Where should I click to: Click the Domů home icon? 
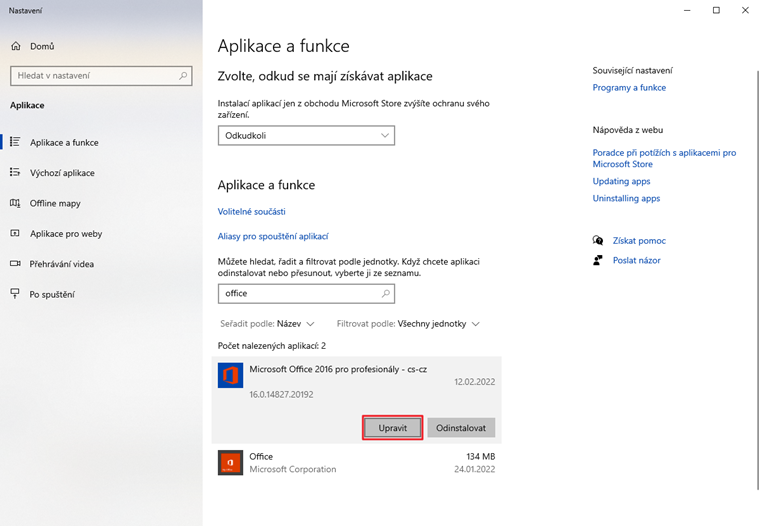[x=16, y=46]
